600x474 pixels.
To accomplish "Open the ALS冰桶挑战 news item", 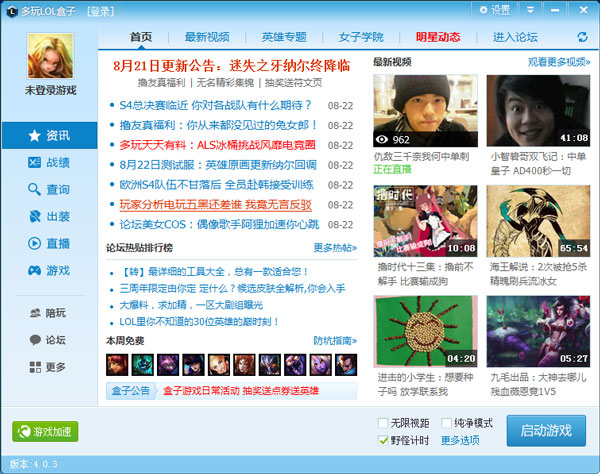I will (217, 145).
